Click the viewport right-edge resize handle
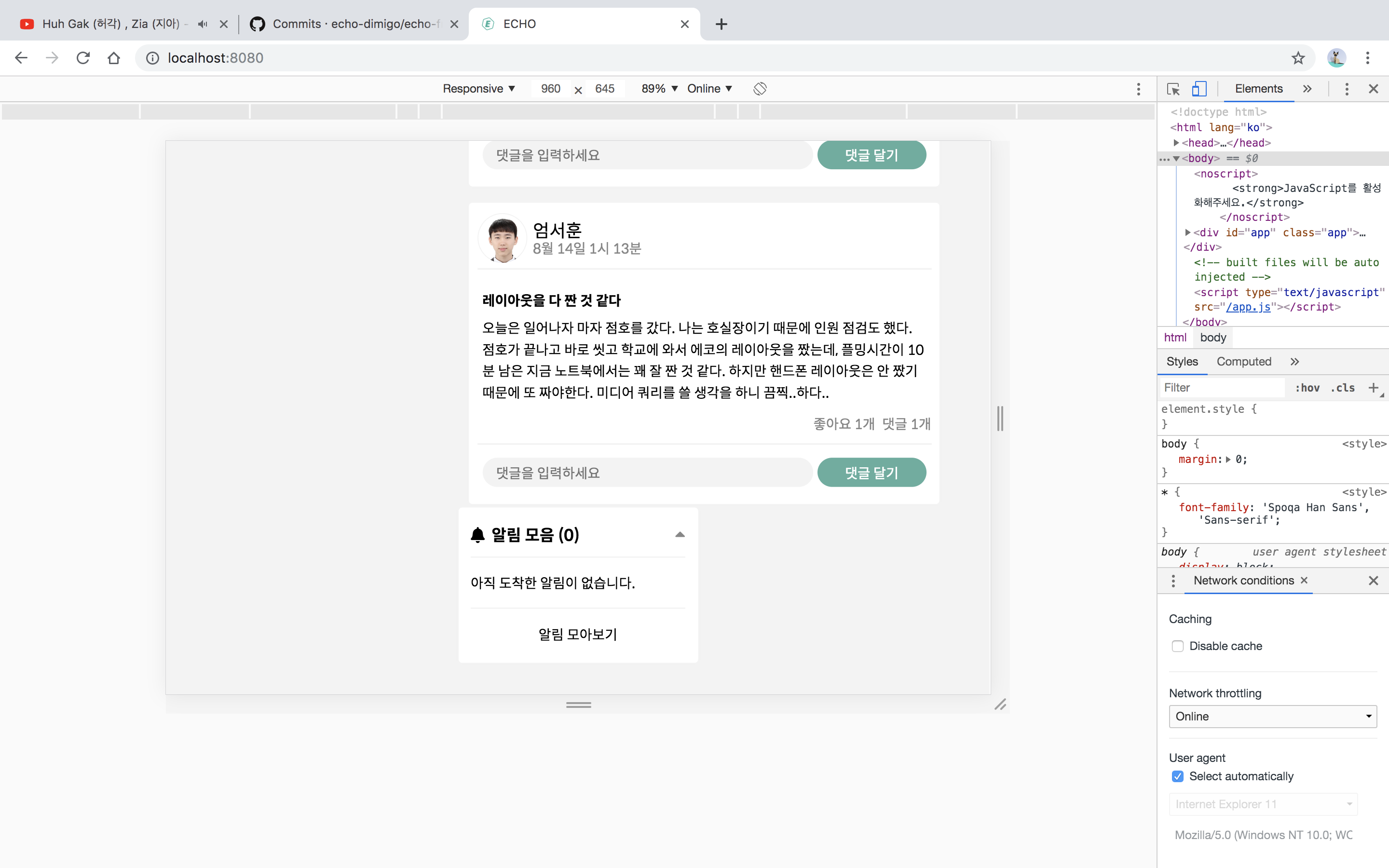This screenshot has height=868, width=1389. [x=1000, y=418]
